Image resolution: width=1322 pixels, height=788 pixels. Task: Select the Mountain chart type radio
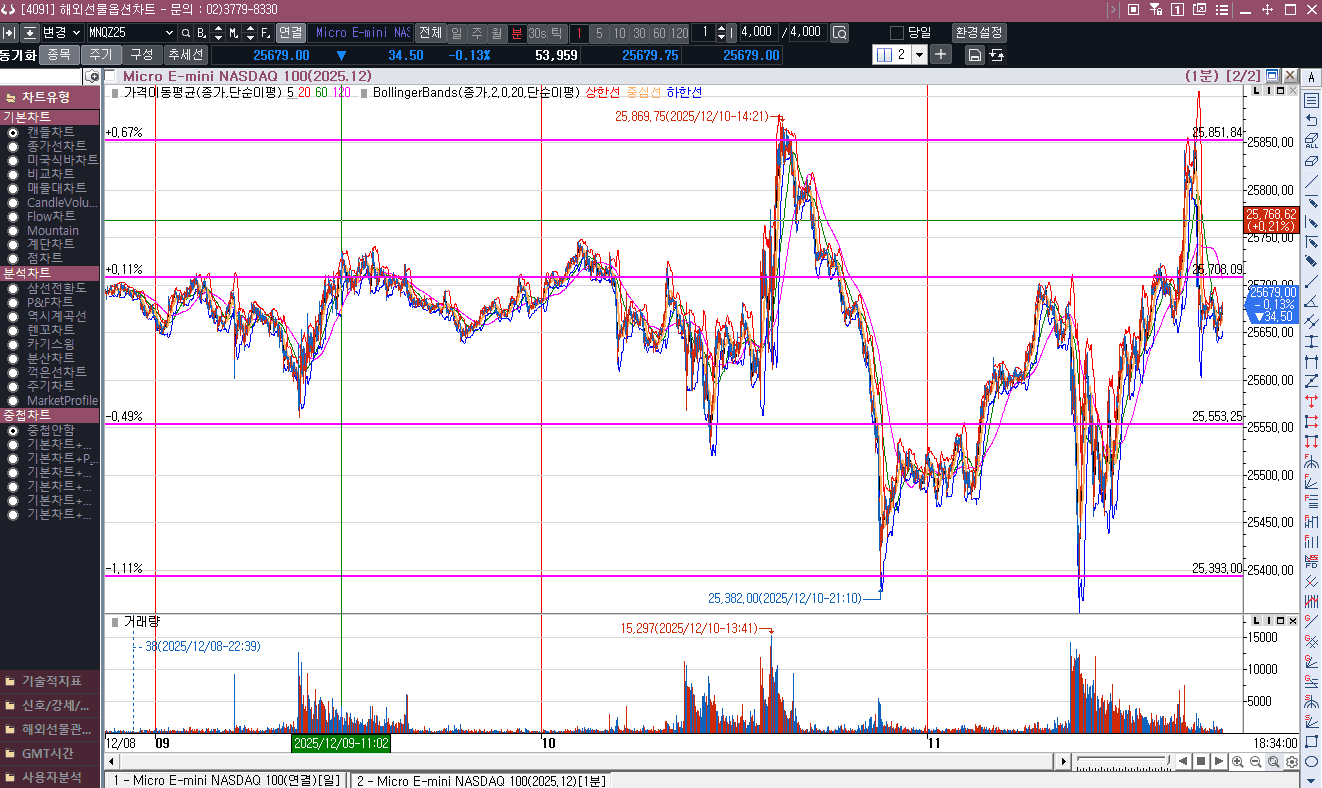pos(13,230)
